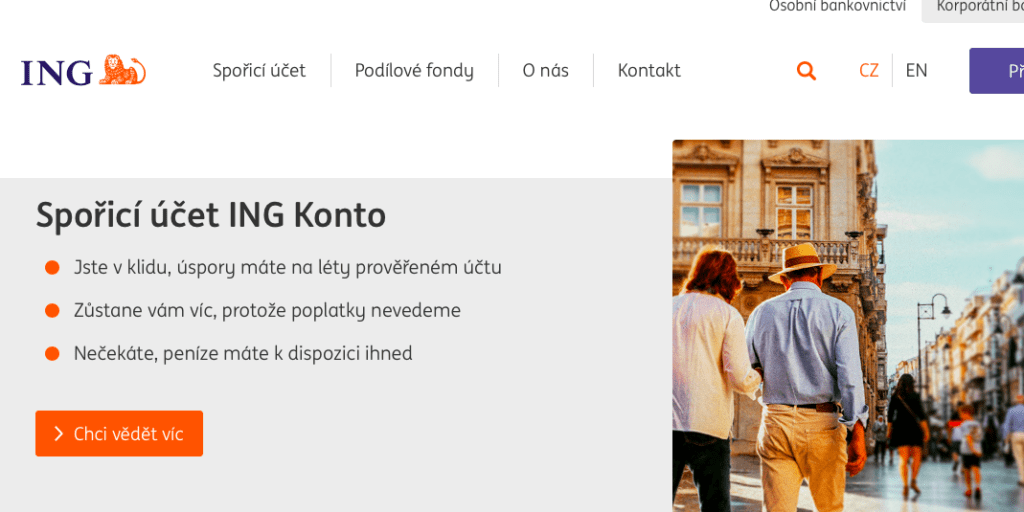Select the CZ language option
This screenshot has height=512, width=1024.
point(869,71)
